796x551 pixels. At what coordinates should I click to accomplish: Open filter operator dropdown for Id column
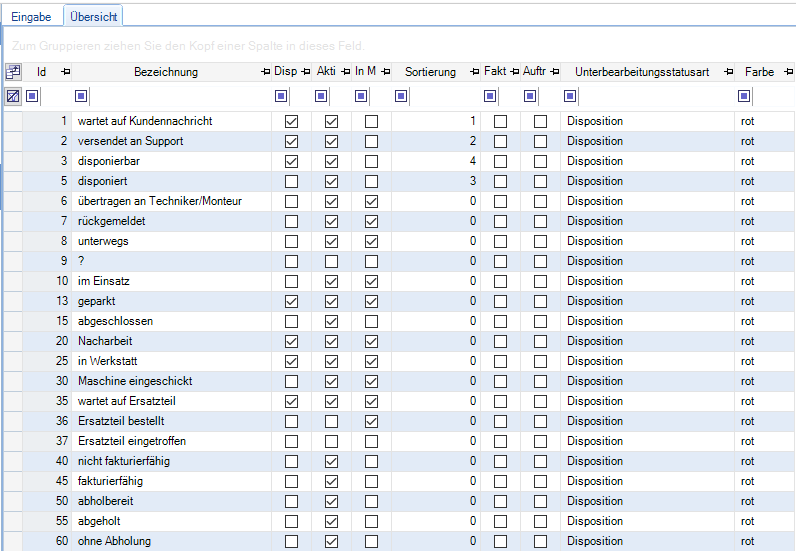tap(32, 97)
